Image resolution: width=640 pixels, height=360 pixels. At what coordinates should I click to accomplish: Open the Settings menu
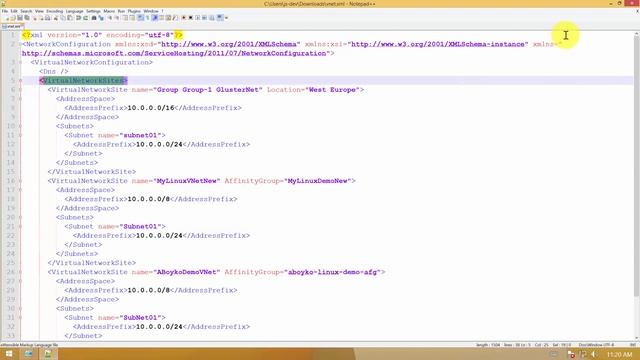[93, 11]
